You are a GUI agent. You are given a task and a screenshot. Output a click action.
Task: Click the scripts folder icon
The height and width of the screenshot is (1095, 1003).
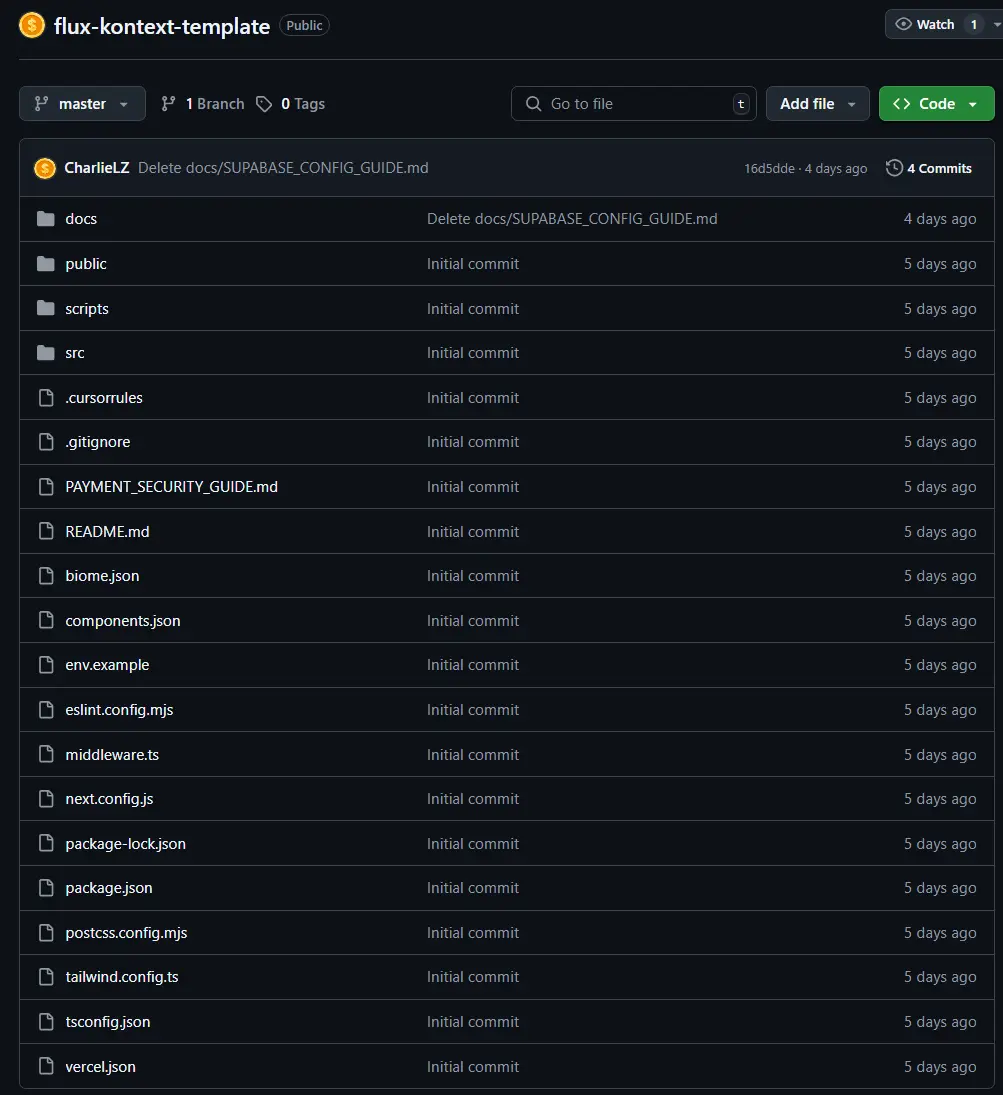(45, 308)
